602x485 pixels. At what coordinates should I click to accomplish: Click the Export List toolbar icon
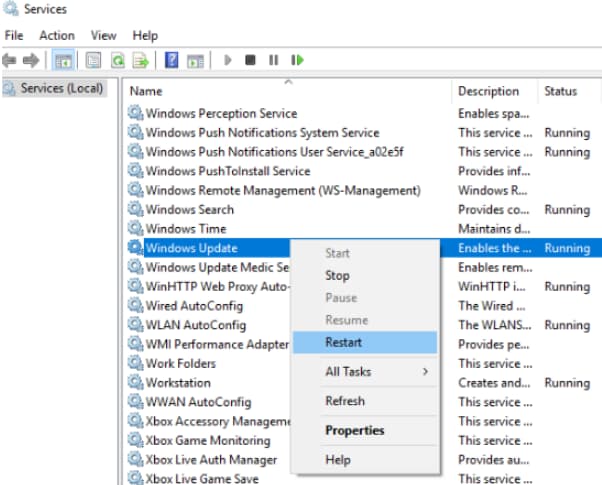141,60
